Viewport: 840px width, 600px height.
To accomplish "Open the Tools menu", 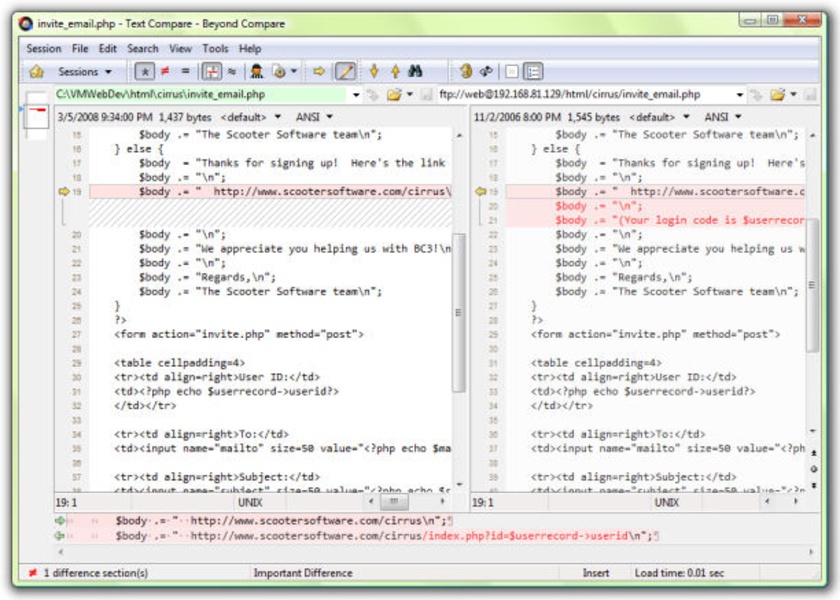I will pyautogui.click(x=215, y=48).
